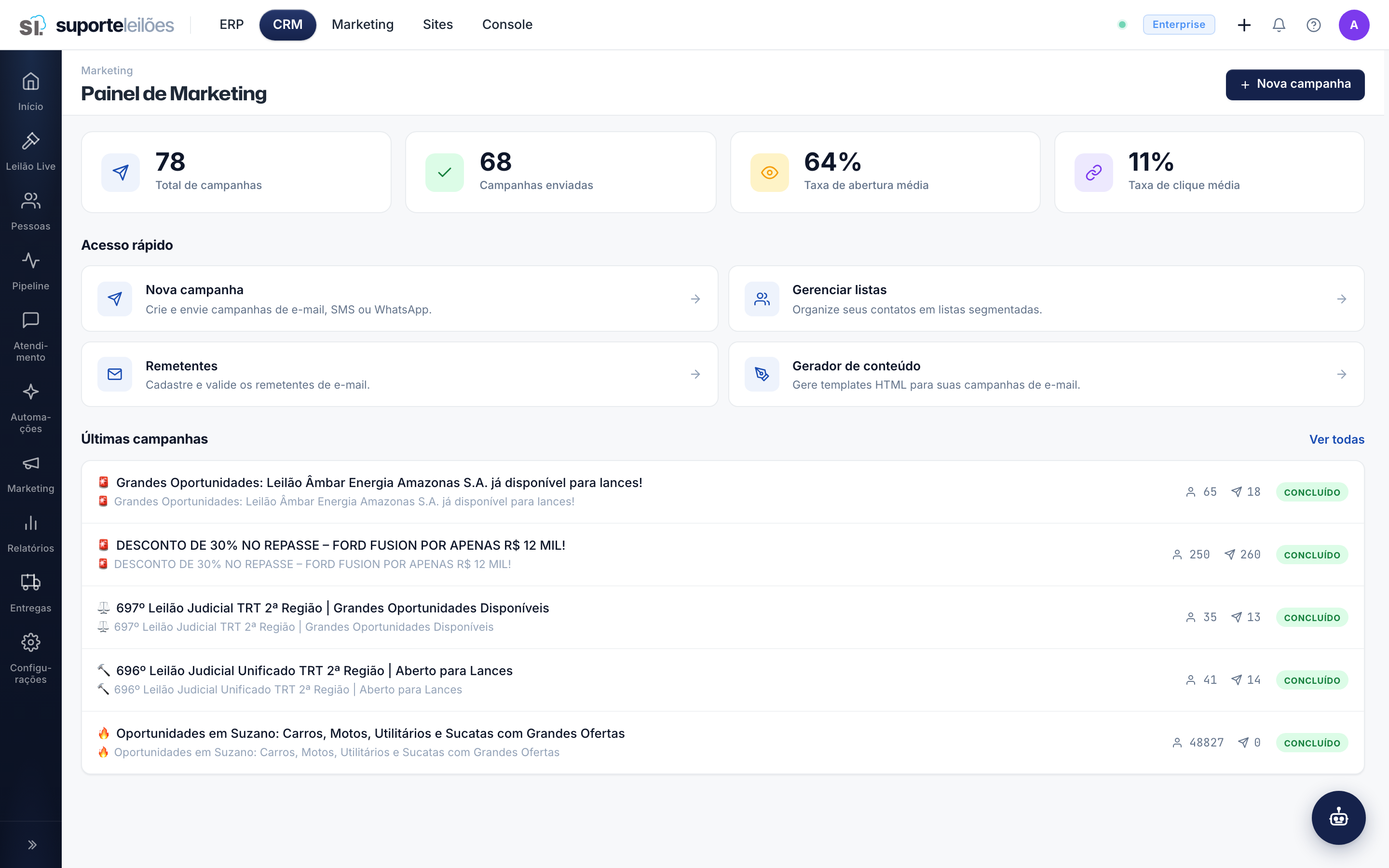The width and height of the screenshot is (1389, 868).
Task: Click the Nova campanha button
Action: (x=1295, y=84)
